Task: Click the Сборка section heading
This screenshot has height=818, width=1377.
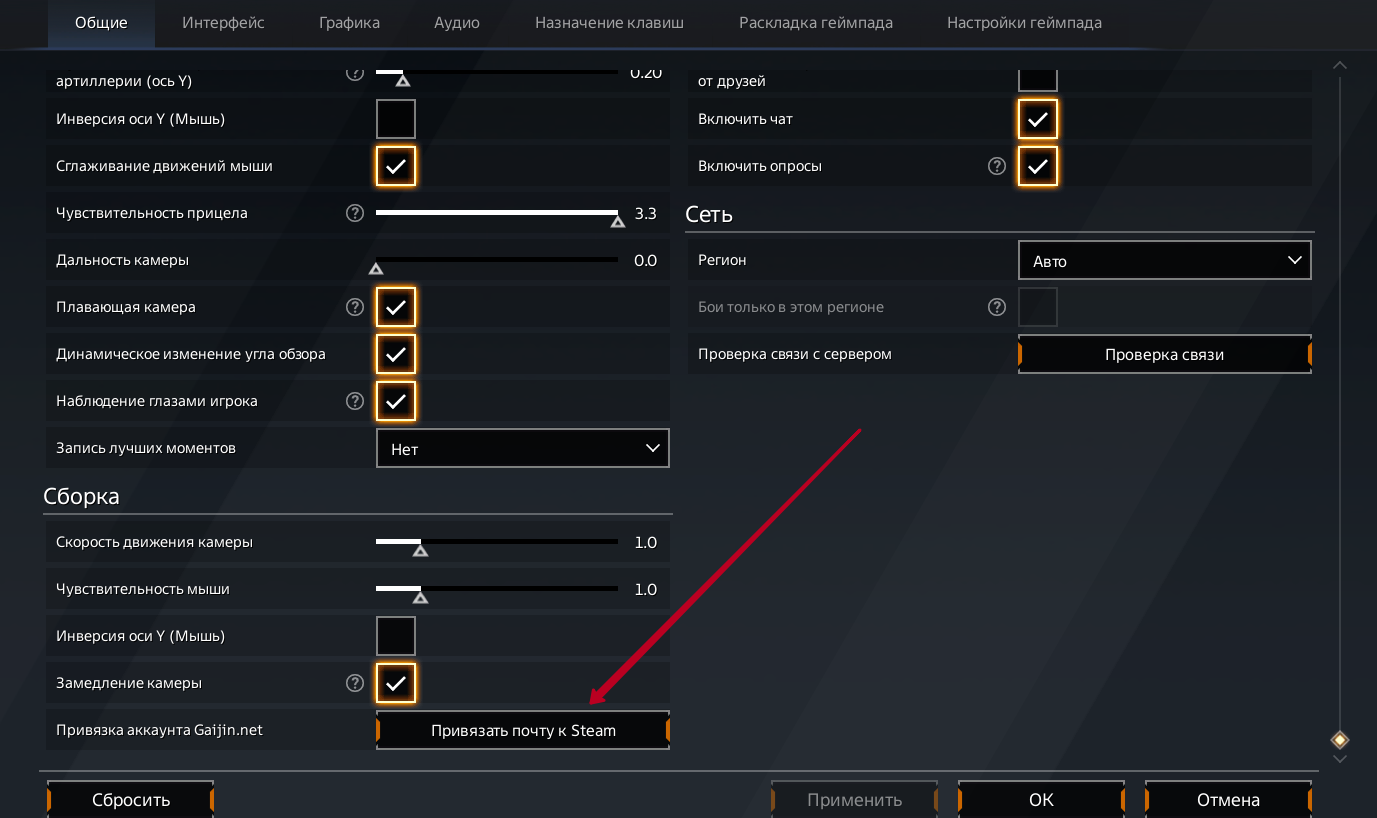Action: (81, 496)
